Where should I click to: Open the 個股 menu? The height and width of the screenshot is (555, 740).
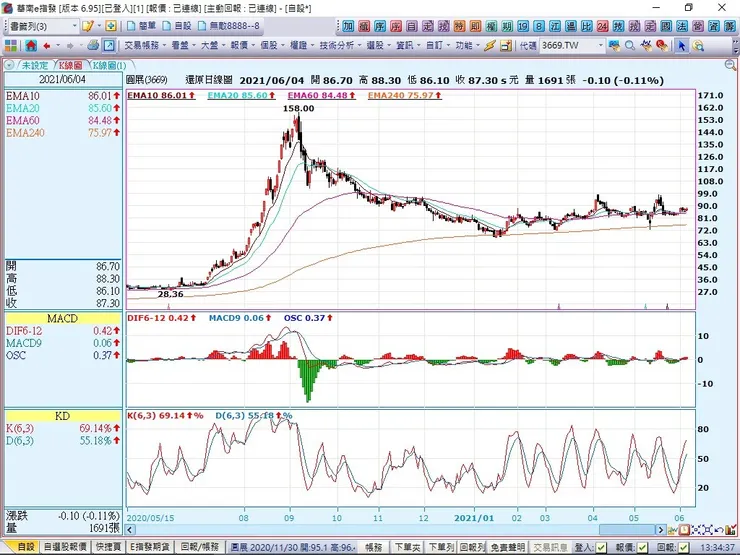pyautogui.click(x=272, y=45)
